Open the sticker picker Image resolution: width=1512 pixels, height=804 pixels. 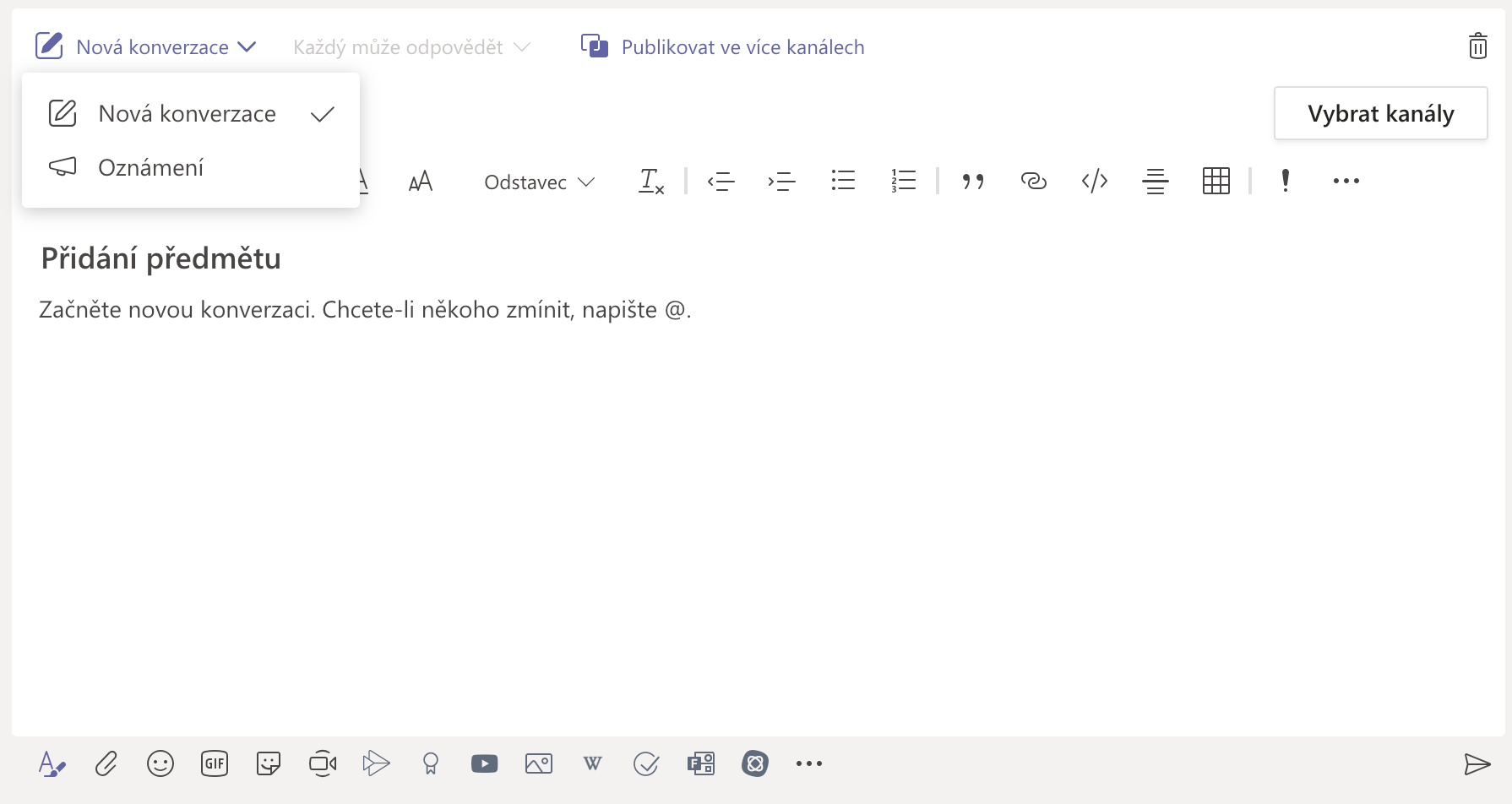(x=269, y=763)
